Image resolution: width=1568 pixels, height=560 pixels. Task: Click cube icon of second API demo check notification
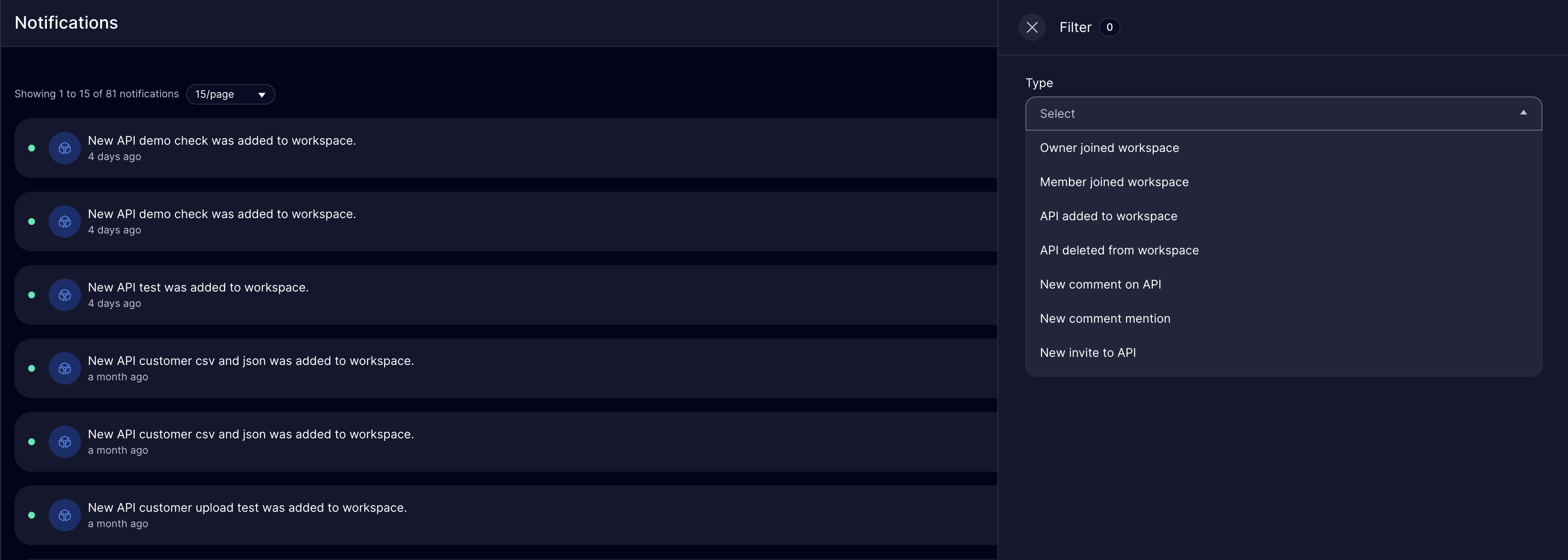(64, 222)
